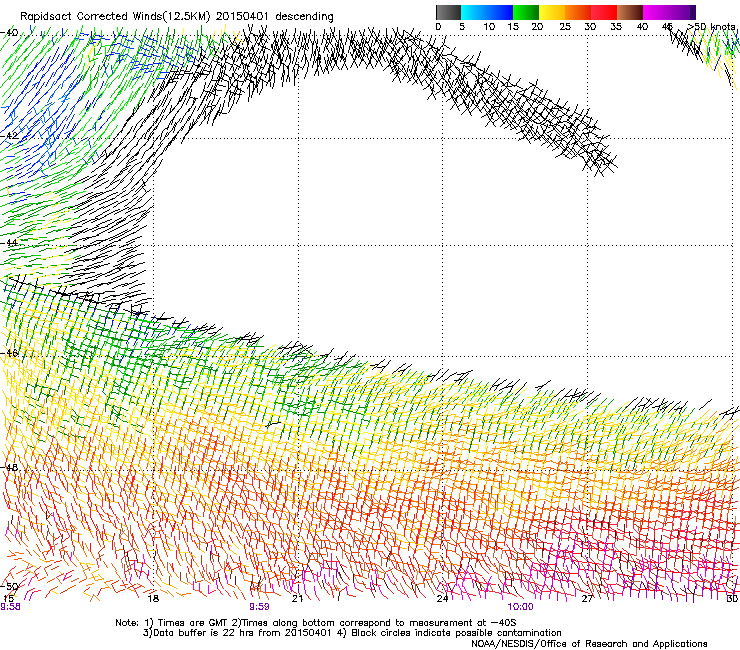This screenshot has height=650, width=740.
Task: Click the NOAA/NESDIS credit line
Action: pyautogui.click(x=589, y=643)
